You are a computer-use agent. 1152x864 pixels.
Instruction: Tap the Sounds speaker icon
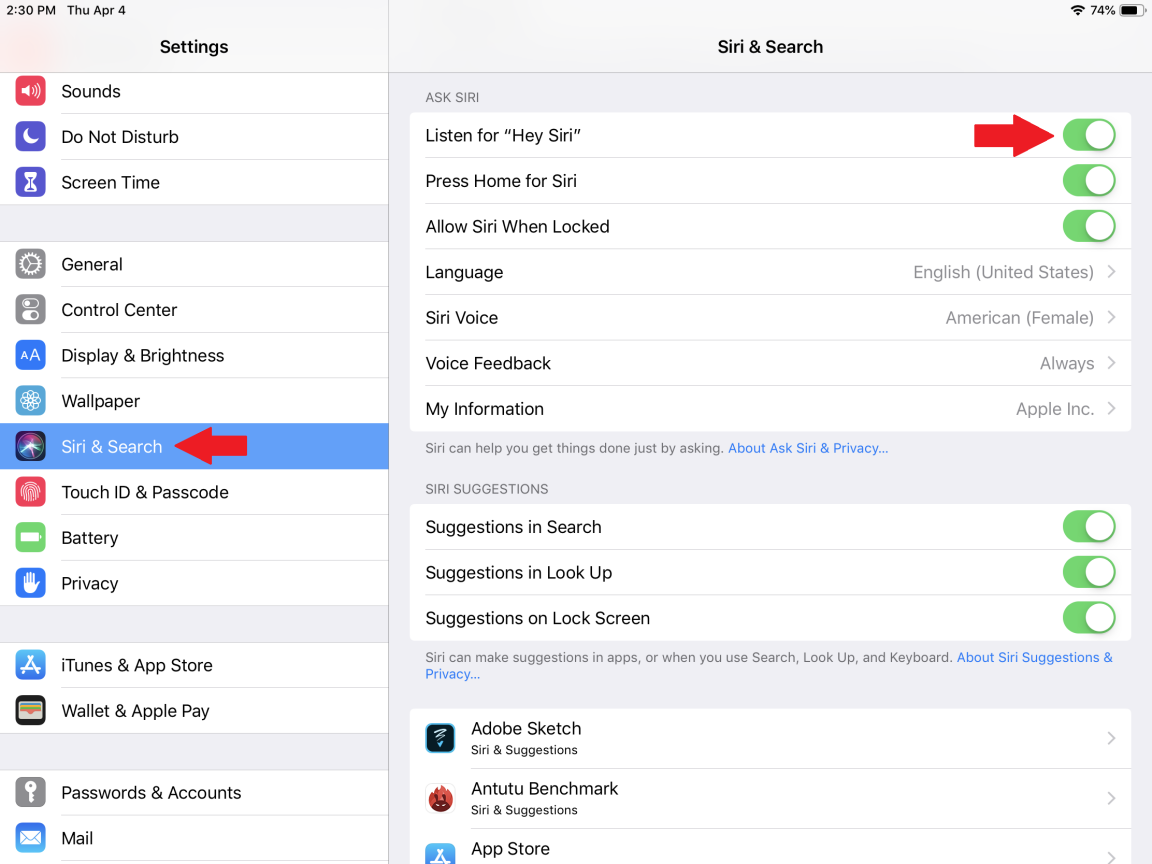coord(31,91)
